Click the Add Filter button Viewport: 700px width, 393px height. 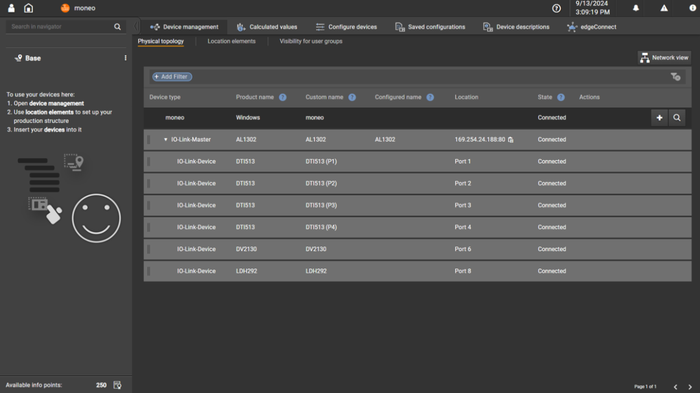click(x=172, y=77)
